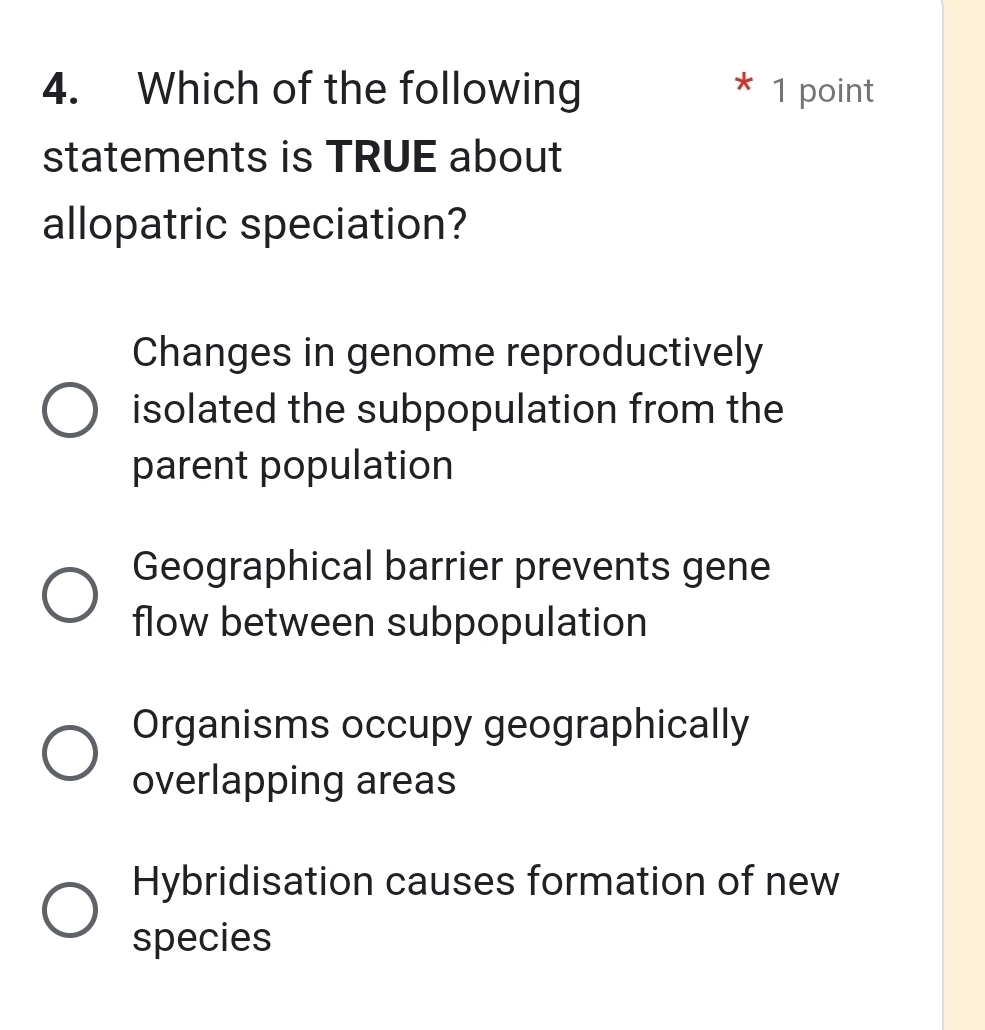Click the word 'species' in the last option
Screen dimensions: 985x1030
[200, 937]
